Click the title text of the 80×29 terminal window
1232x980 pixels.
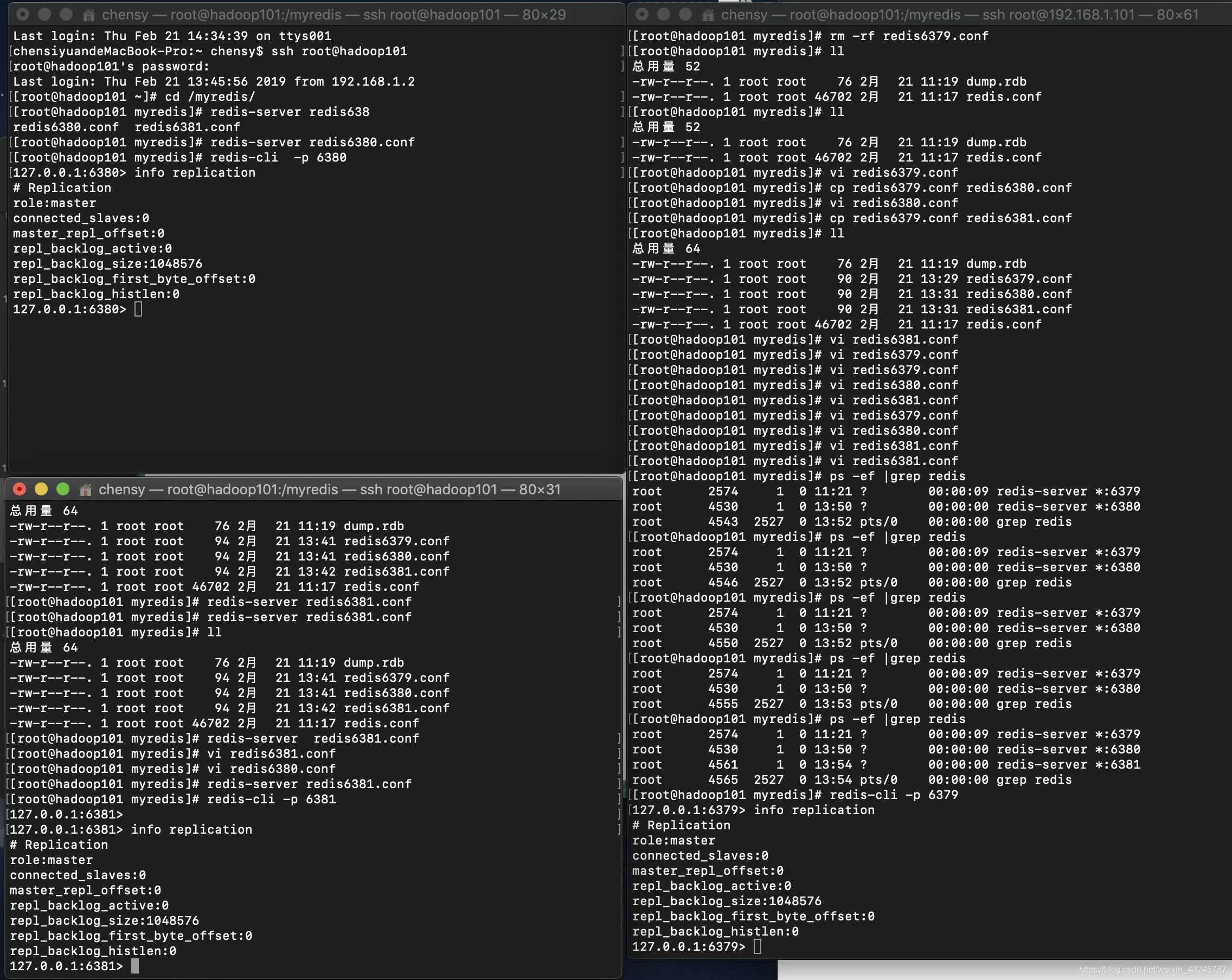[333, 15]
